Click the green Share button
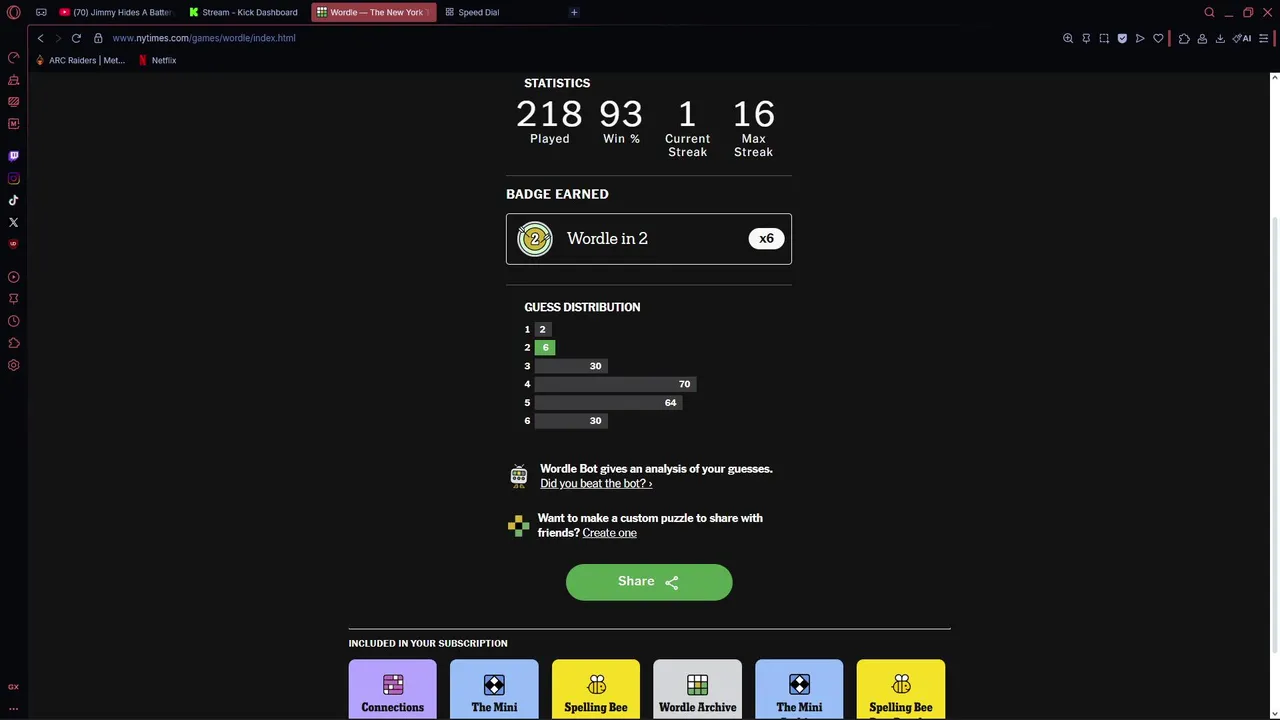 [x=649, y=582]
